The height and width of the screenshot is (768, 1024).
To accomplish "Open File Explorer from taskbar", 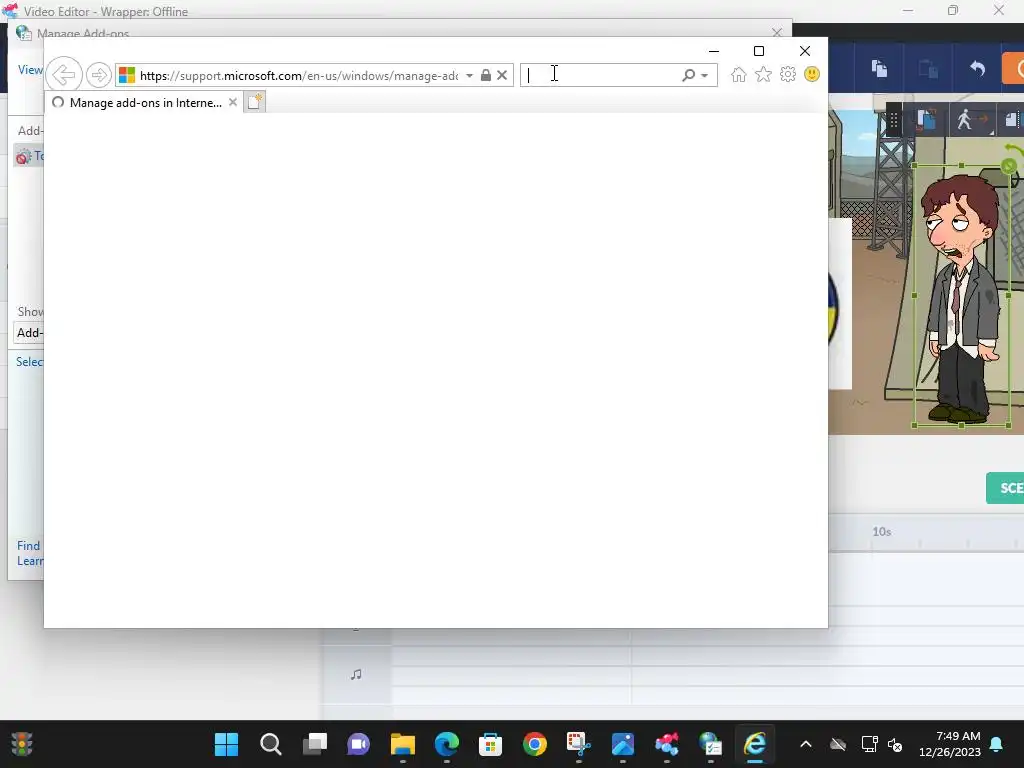I will 402,744.
